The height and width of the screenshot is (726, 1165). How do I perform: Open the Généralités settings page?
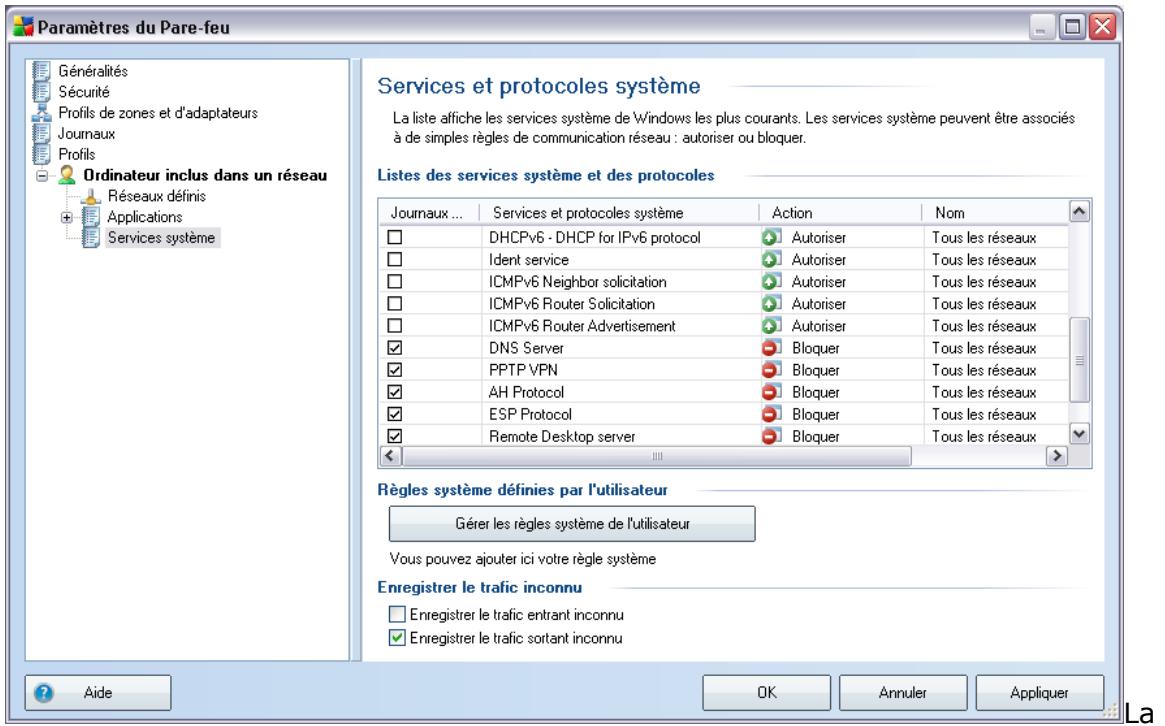tap(93, 71)
